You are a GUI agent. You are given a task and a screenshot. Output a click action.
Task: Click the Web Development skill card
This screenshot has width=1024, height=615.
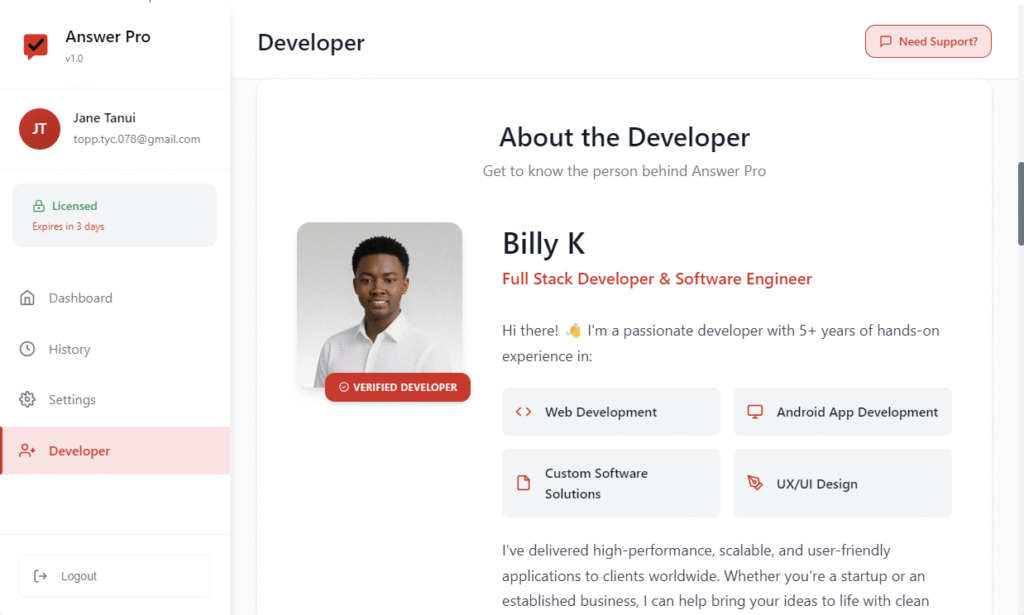coord(611,412)
